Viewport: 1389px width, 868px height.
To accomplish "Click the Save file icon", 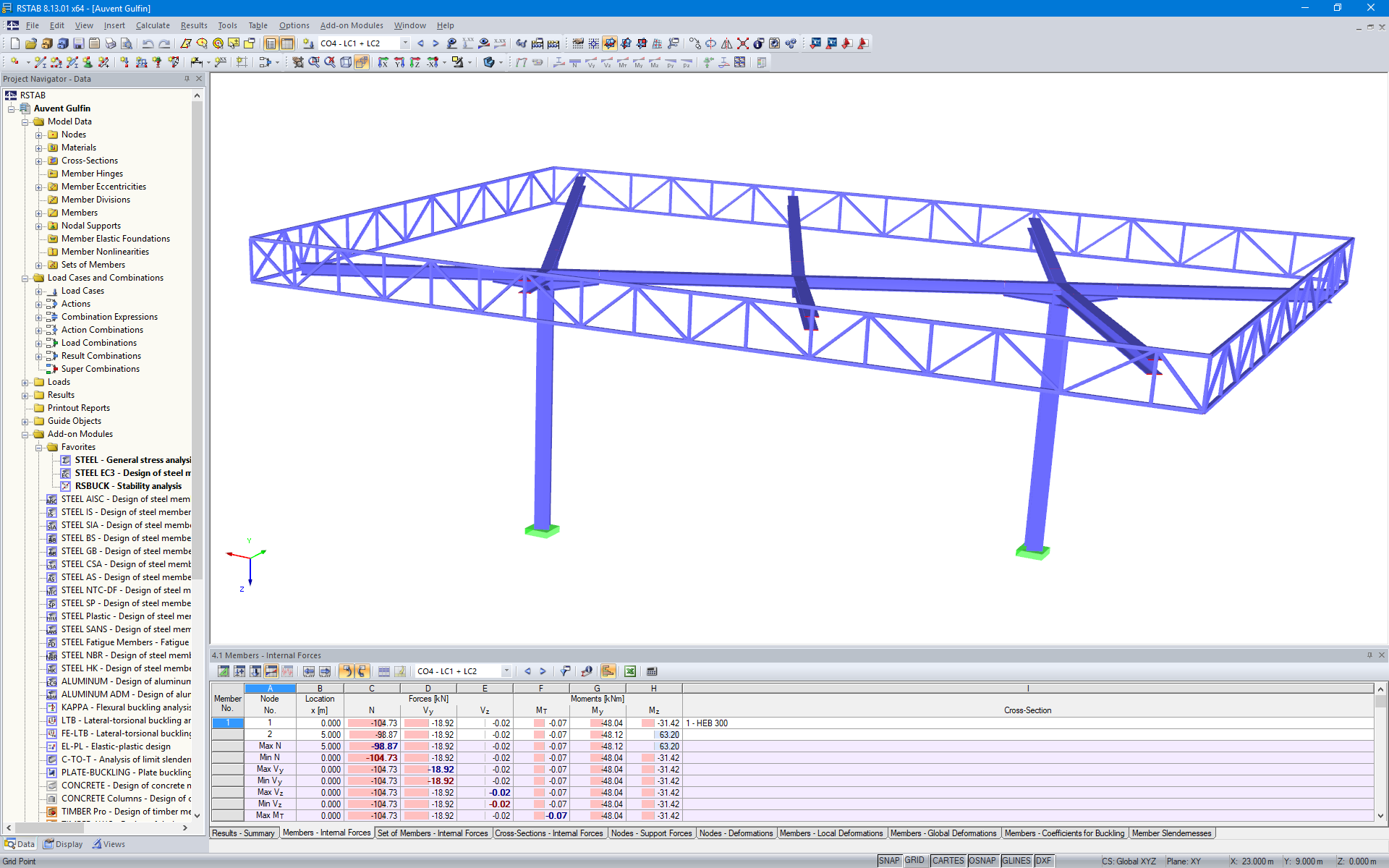I will (78, 43).
